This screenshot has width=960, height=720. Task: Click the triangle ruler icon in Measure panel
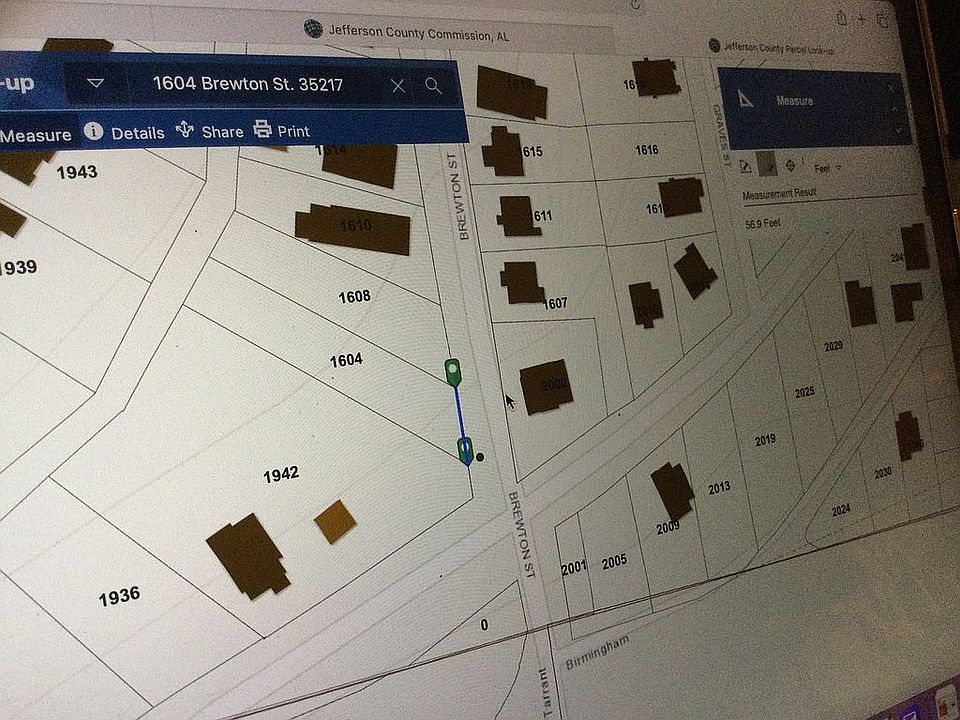coord(744,99)
